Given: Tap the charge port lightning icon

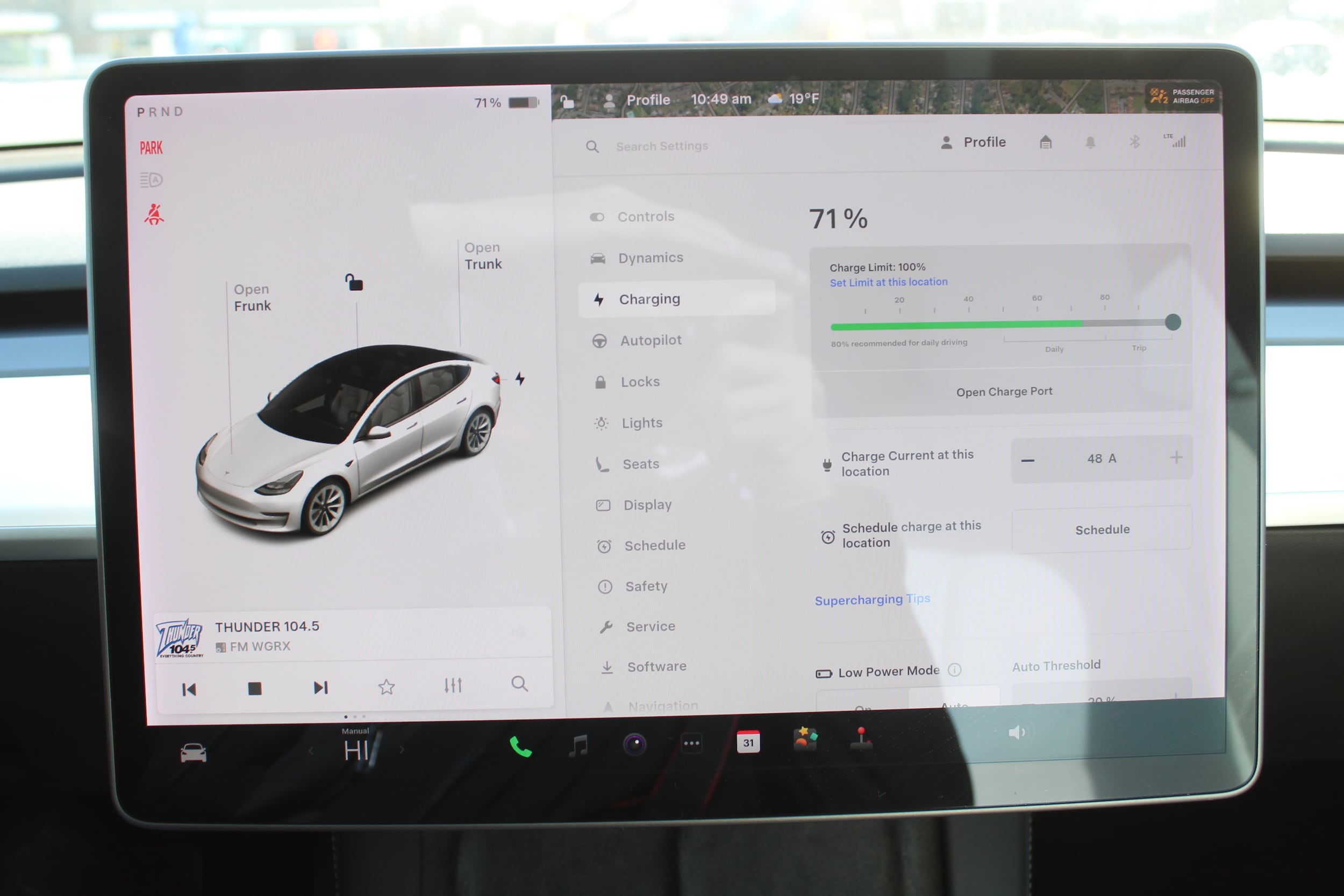Looking at the screenshot, I should pyautogui.click(x=520, y=378).
